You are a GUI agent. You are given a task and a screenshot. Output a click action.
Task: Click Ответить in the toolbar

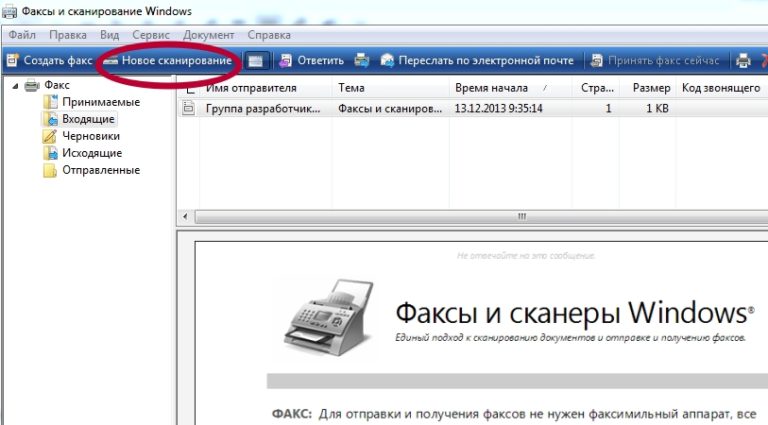pyautogui.click(x=312, y=61)
